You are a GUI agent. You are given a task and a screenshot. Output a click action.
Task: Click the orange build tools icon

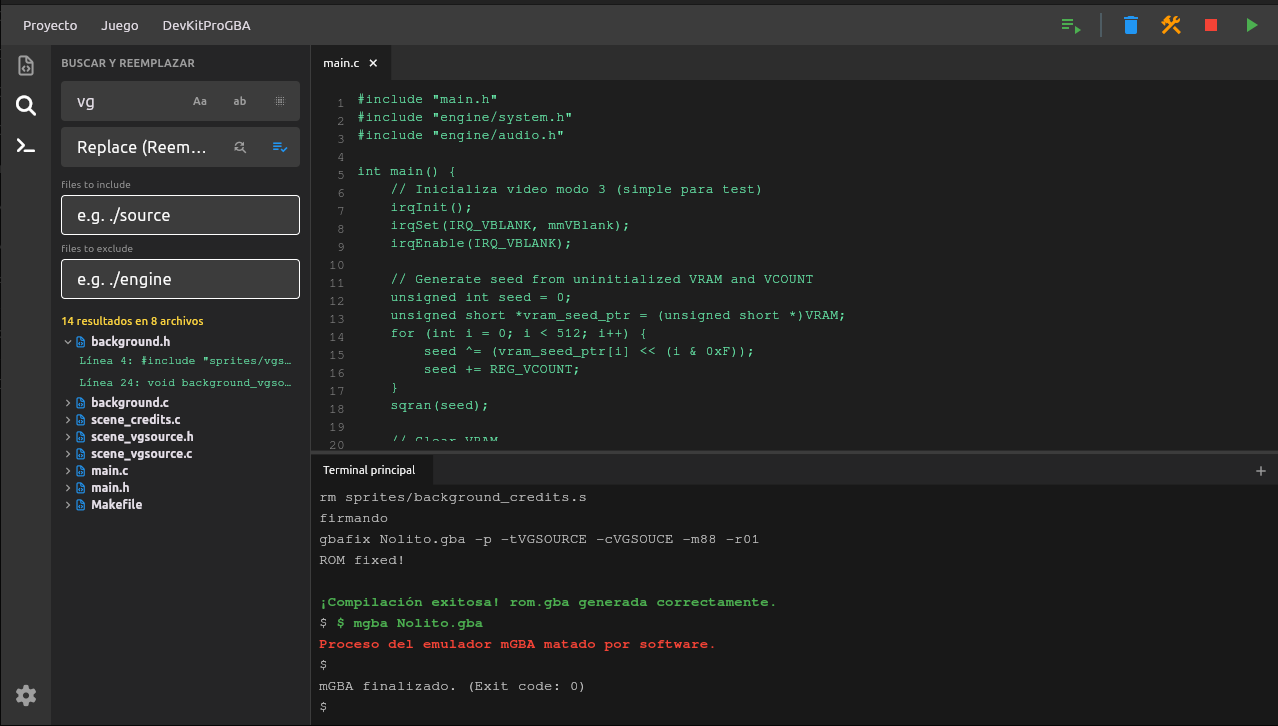pyautogui.click(x=1171, y=25)
